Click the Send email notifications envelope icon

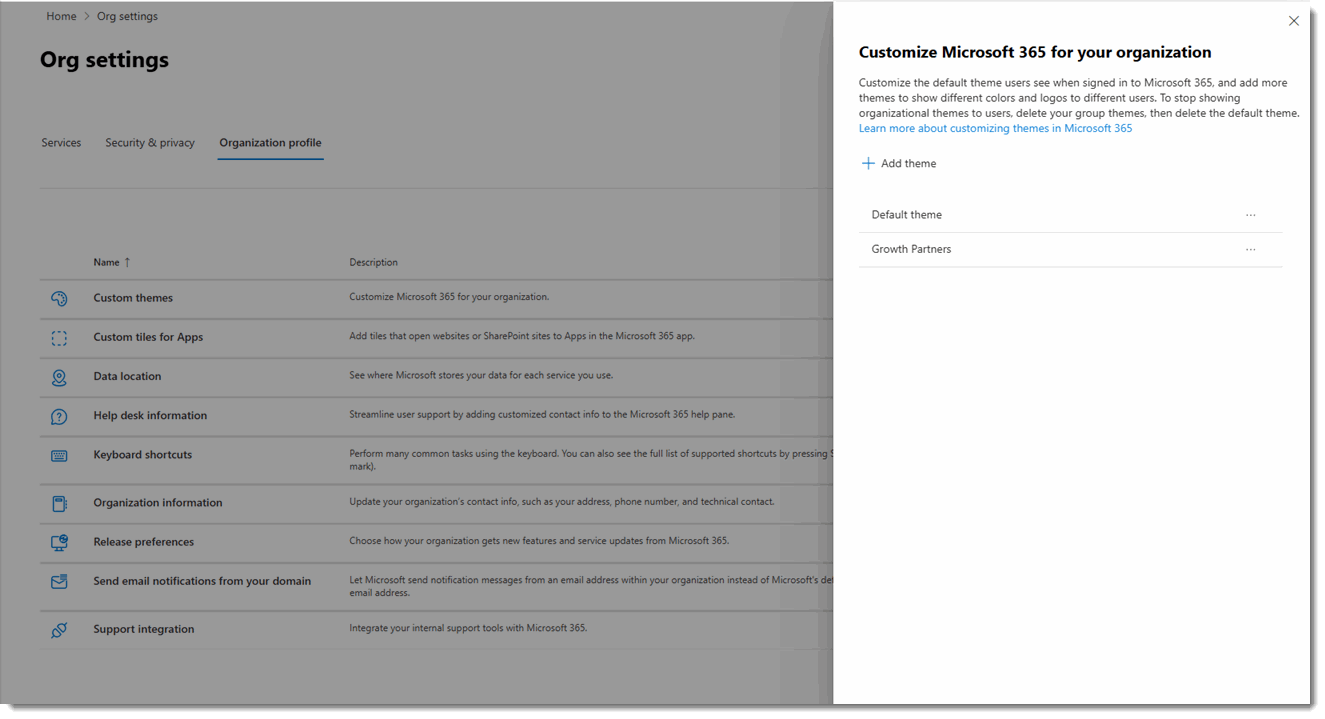point(59,581)
